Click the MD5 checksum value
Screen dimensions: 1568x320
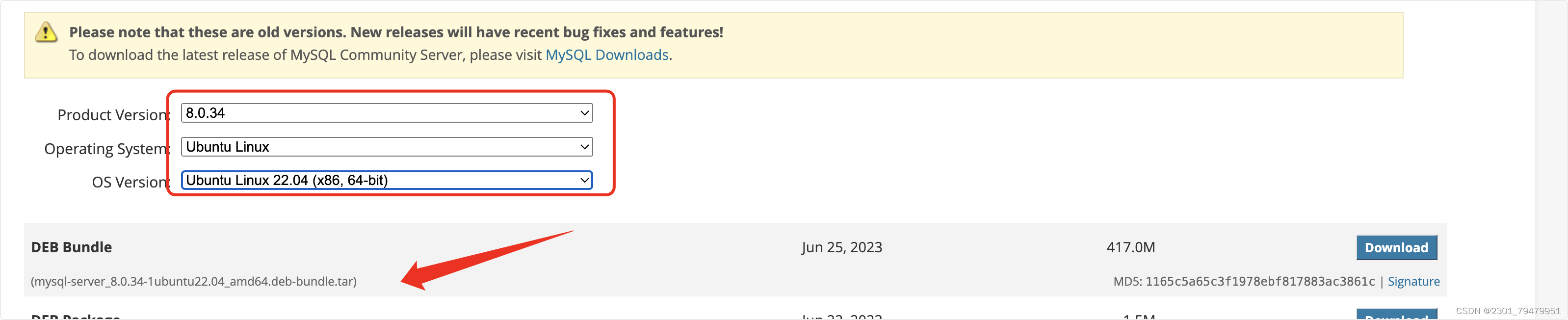[x=1260, y=281]
